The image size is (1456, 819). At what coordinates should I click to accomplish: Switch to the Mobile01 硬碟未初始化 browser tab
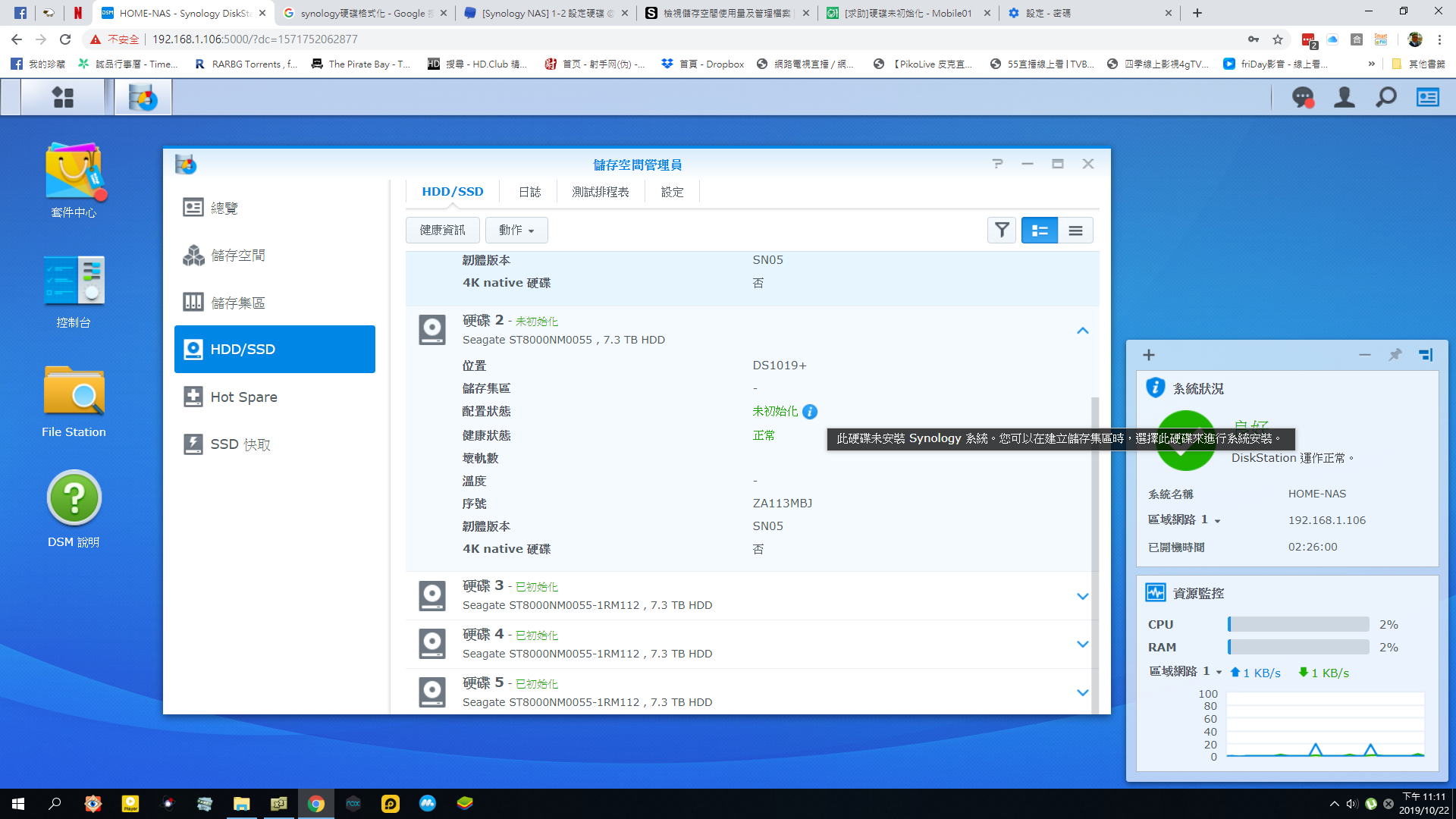pos(908,13)
